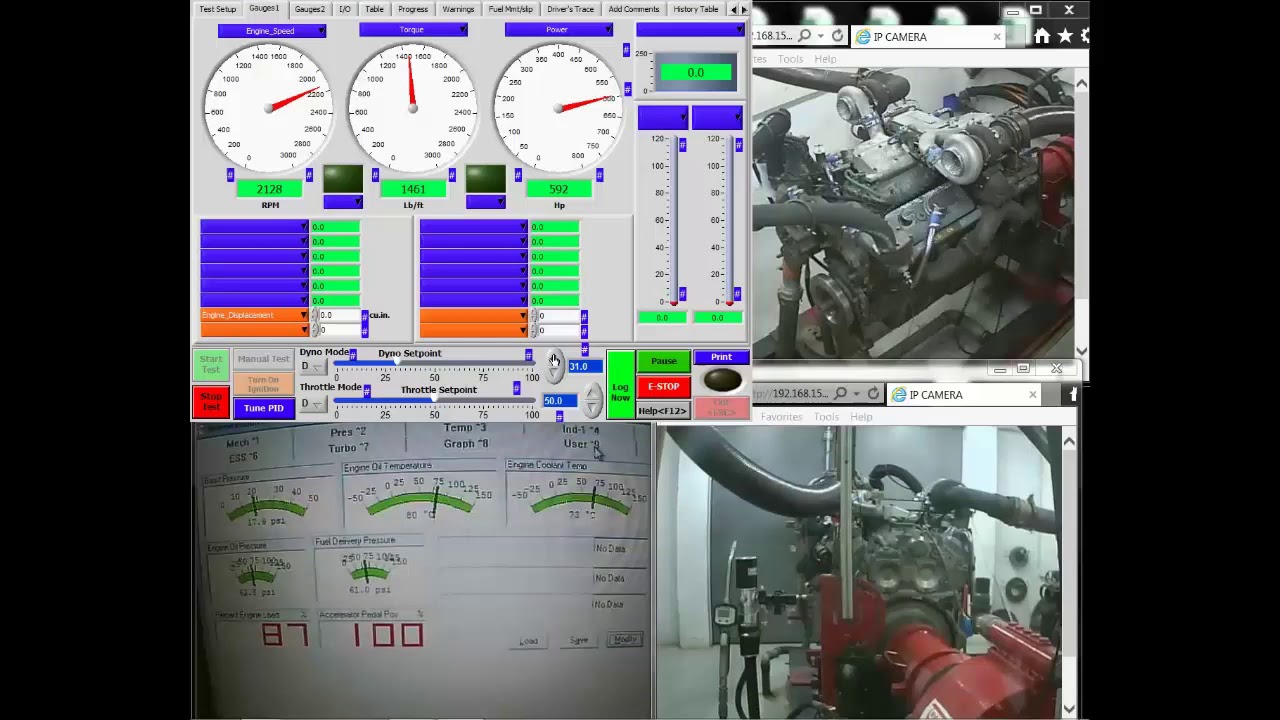
Task: Click hash scale button left of RPM readout
Action: [231, 176]
